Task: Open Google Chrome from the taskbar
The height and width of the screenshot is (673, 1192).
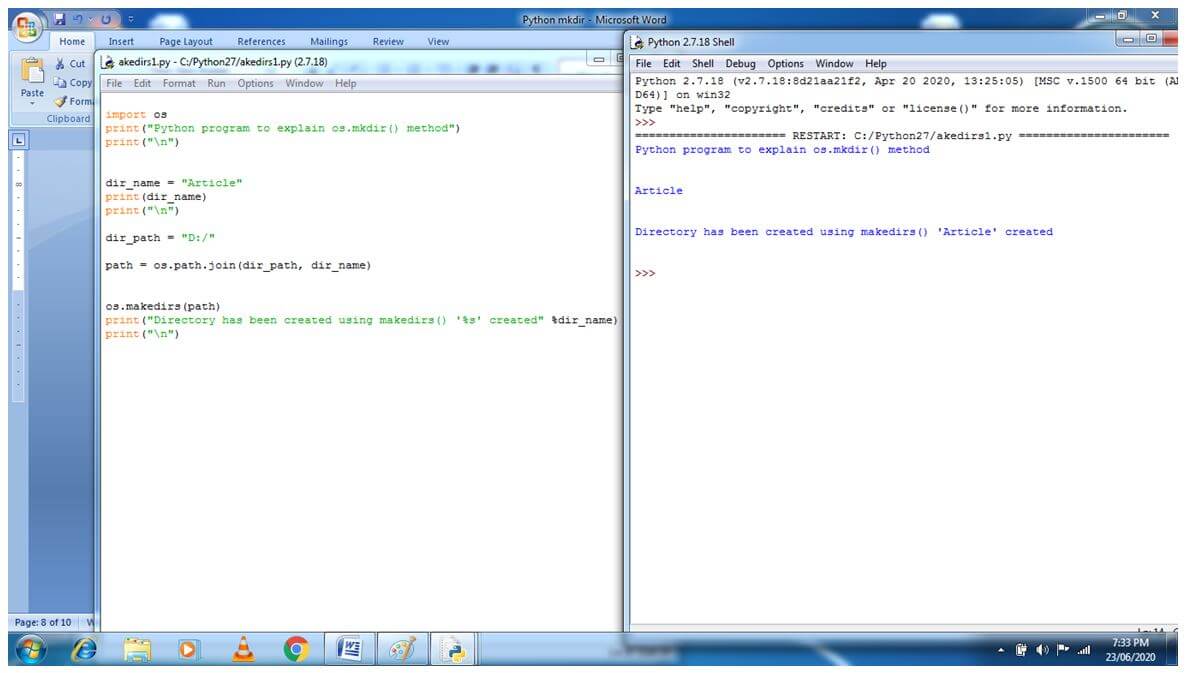Action: (x=296, y=650)
